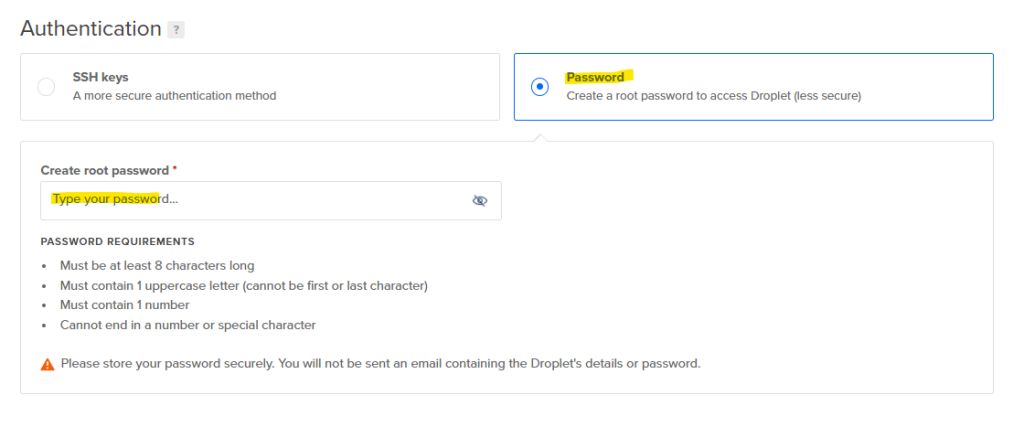Click the orange warning triangle icon
Screen dimensions: 1024x438
[47, 364]
